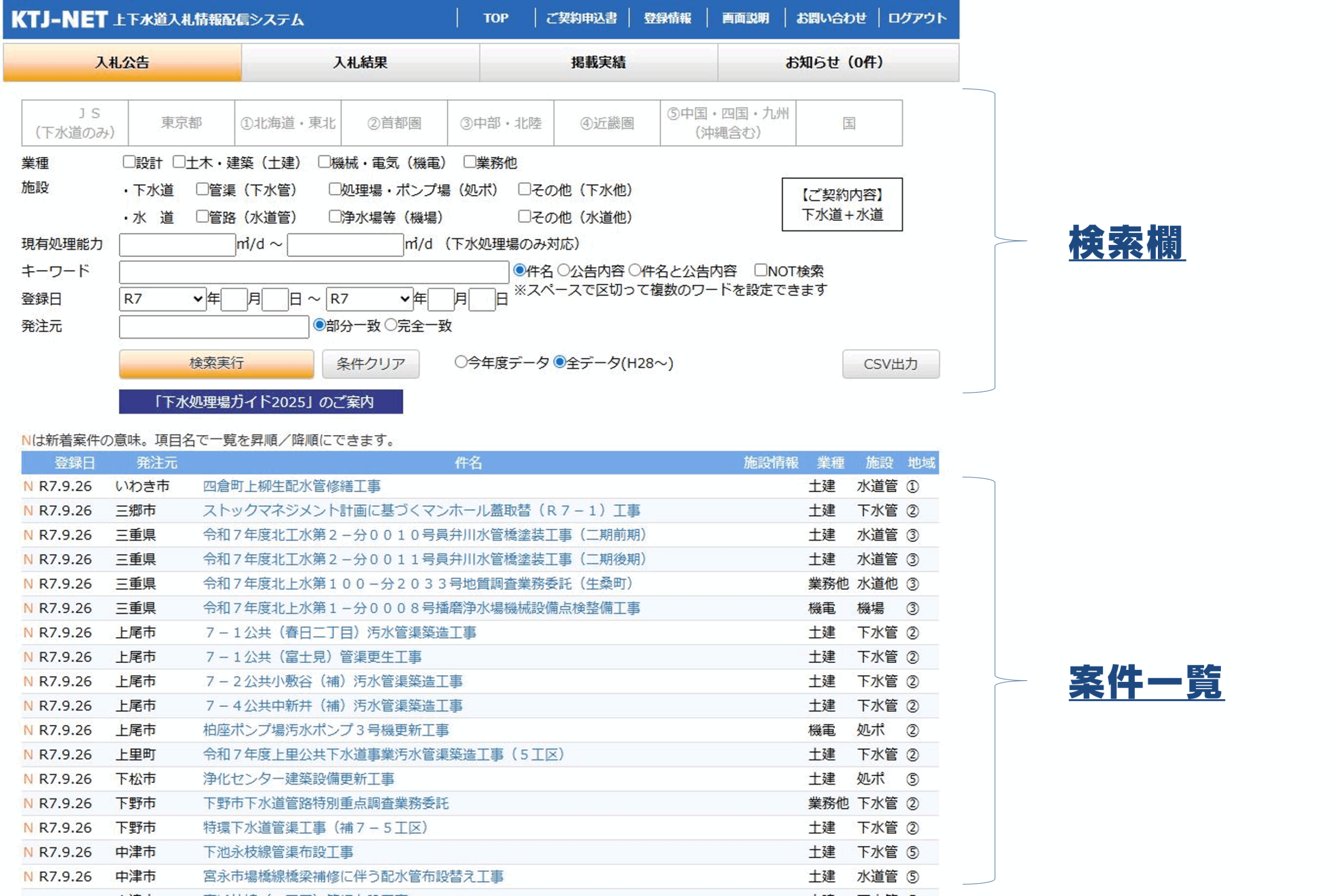The width and height of the screenshot is (1334, 896).
Task: Check the 設計 checkbox under 業種
Action: click(129, 163)
